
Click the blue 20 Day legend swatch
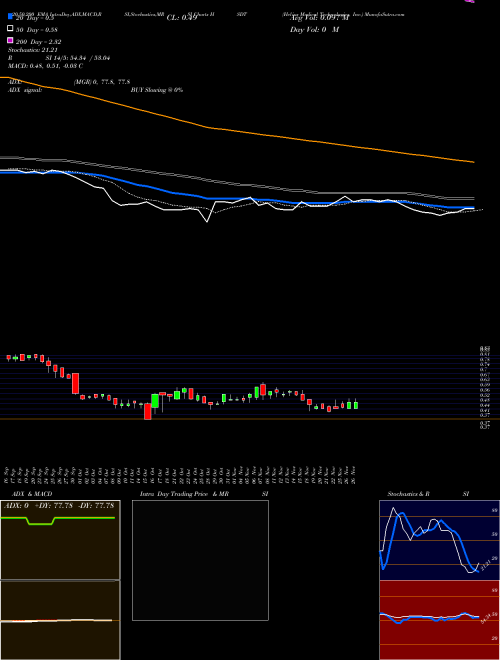10,16
